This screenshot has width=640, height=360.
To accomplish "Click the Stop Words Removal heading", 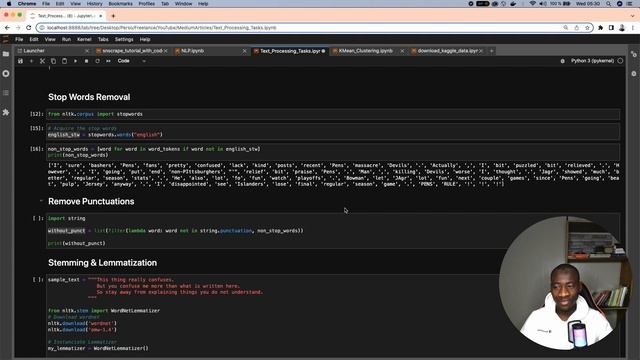I will pyautogui.click(x=89, y=97).
